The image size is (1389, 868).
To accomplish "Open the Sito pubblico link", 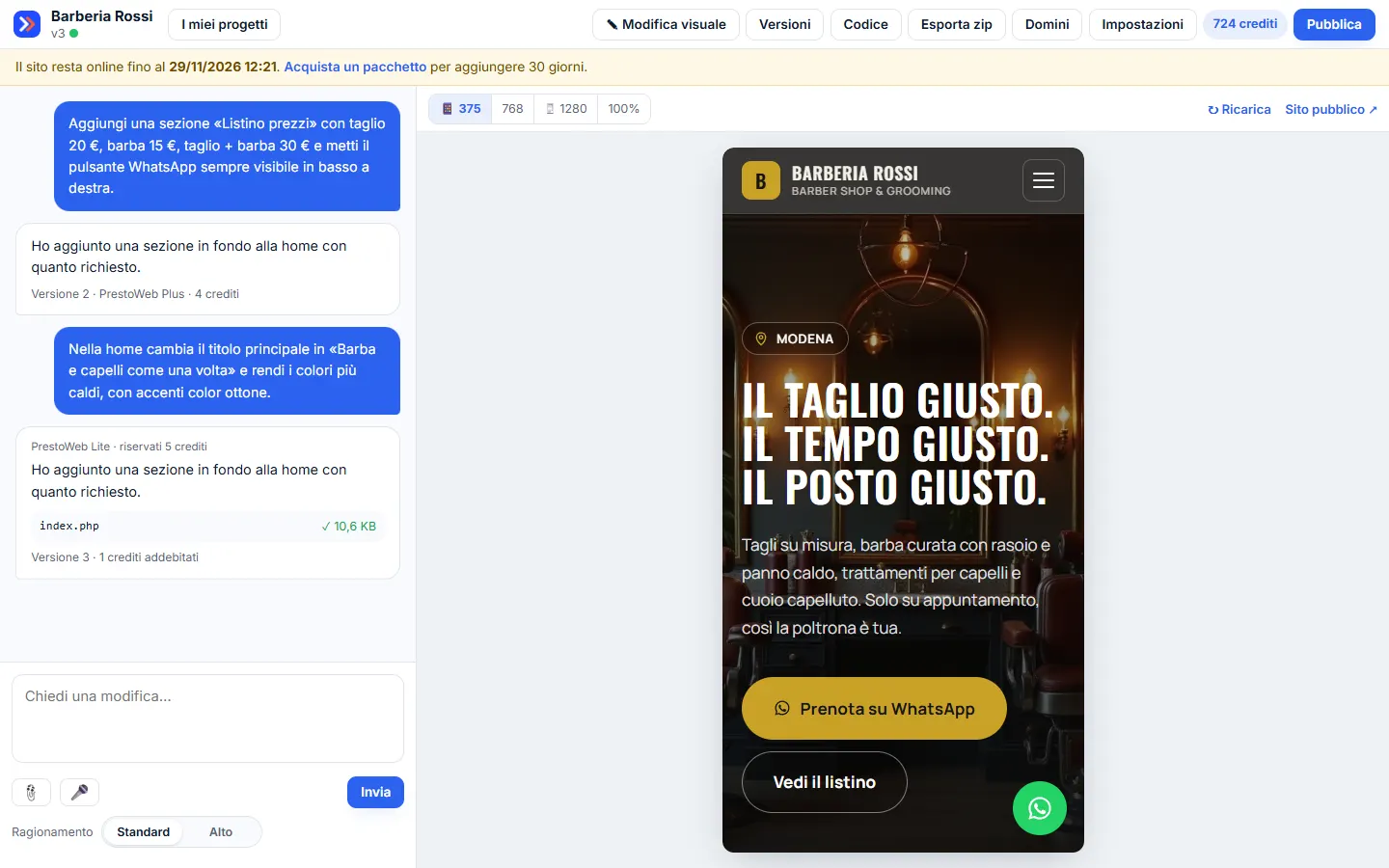I will (x=1331, y=110).
